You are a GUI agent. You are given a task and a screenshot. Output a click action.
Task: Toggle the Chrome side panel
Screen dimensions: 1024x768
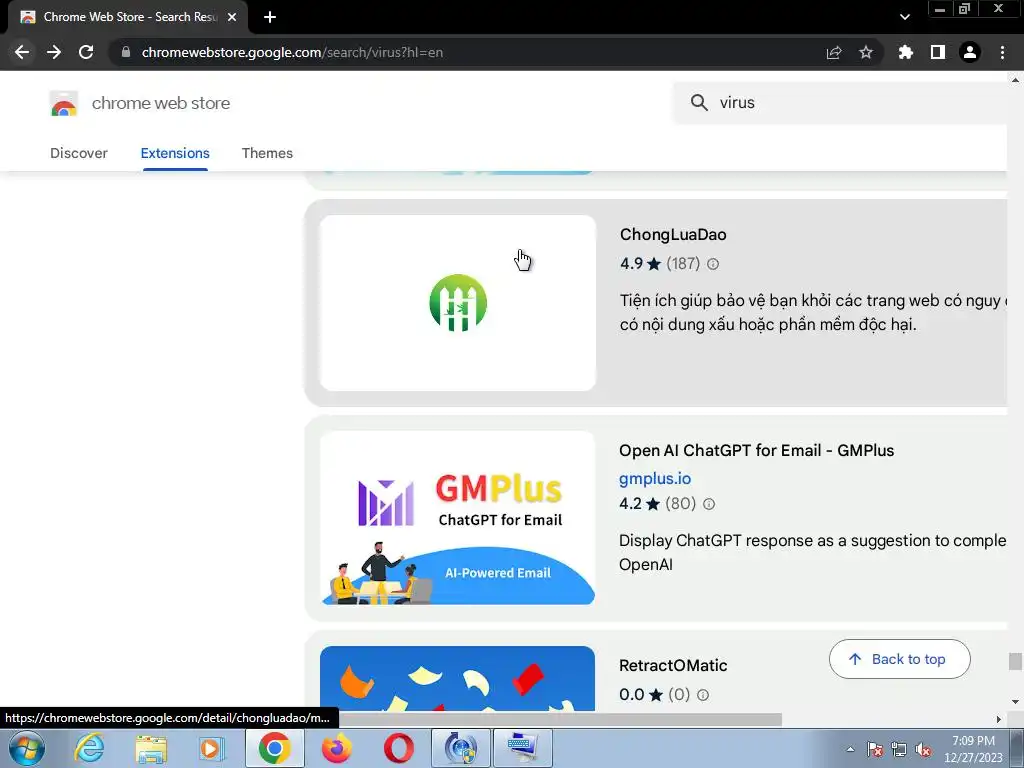[938, 52]
